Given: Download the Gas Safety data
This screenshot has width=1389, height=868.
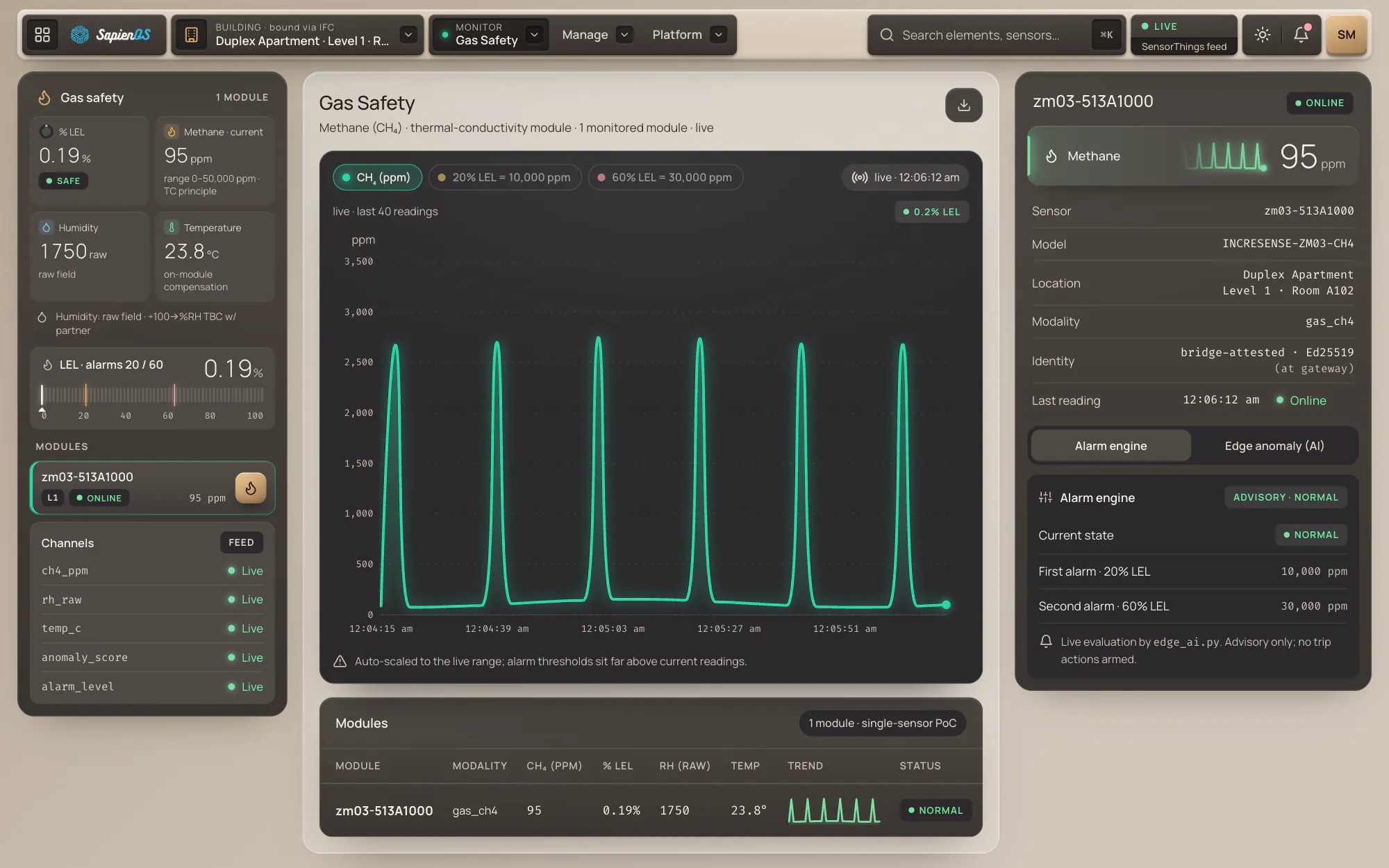Looking at the screenshot, I should pyautogui.click(x=964, y=105).
